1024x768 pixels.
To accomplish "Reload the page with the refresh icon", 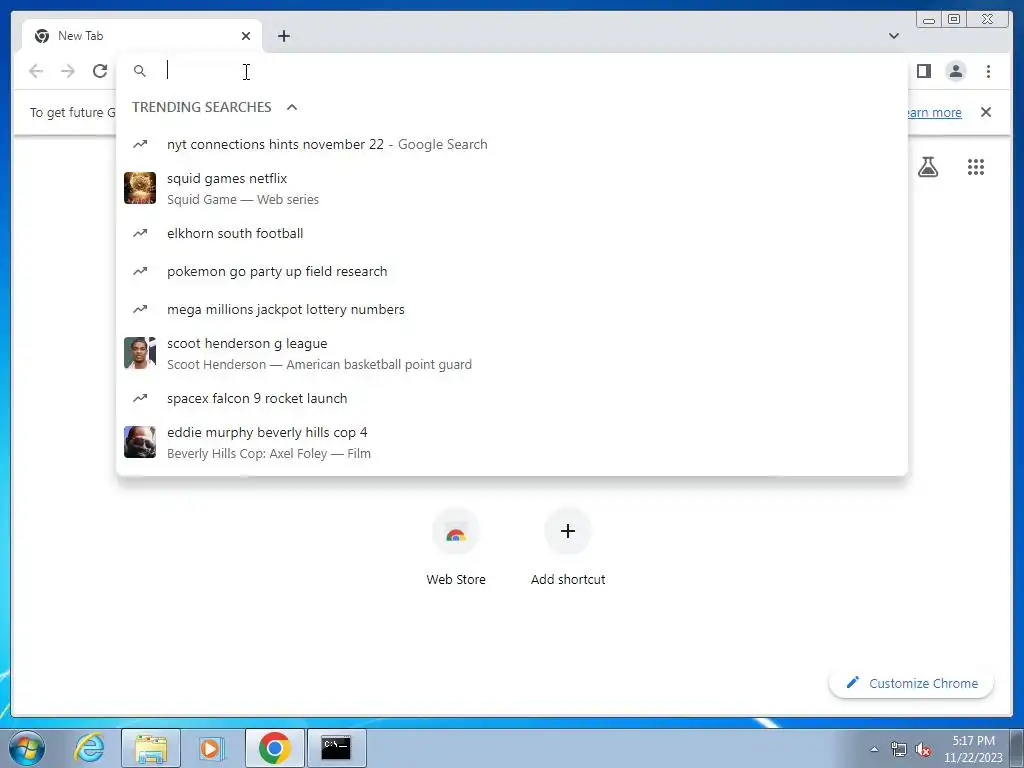I will click(100, 71).
